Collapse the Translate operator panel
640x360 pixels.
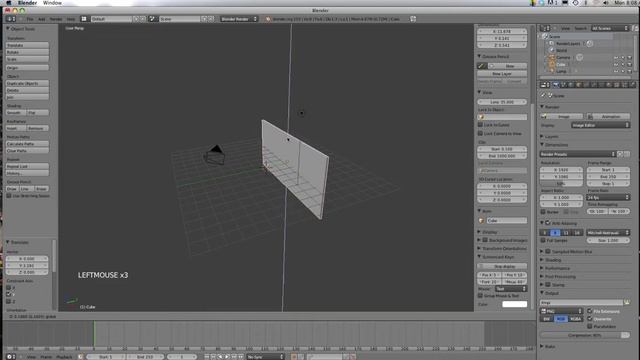(8, 242)
